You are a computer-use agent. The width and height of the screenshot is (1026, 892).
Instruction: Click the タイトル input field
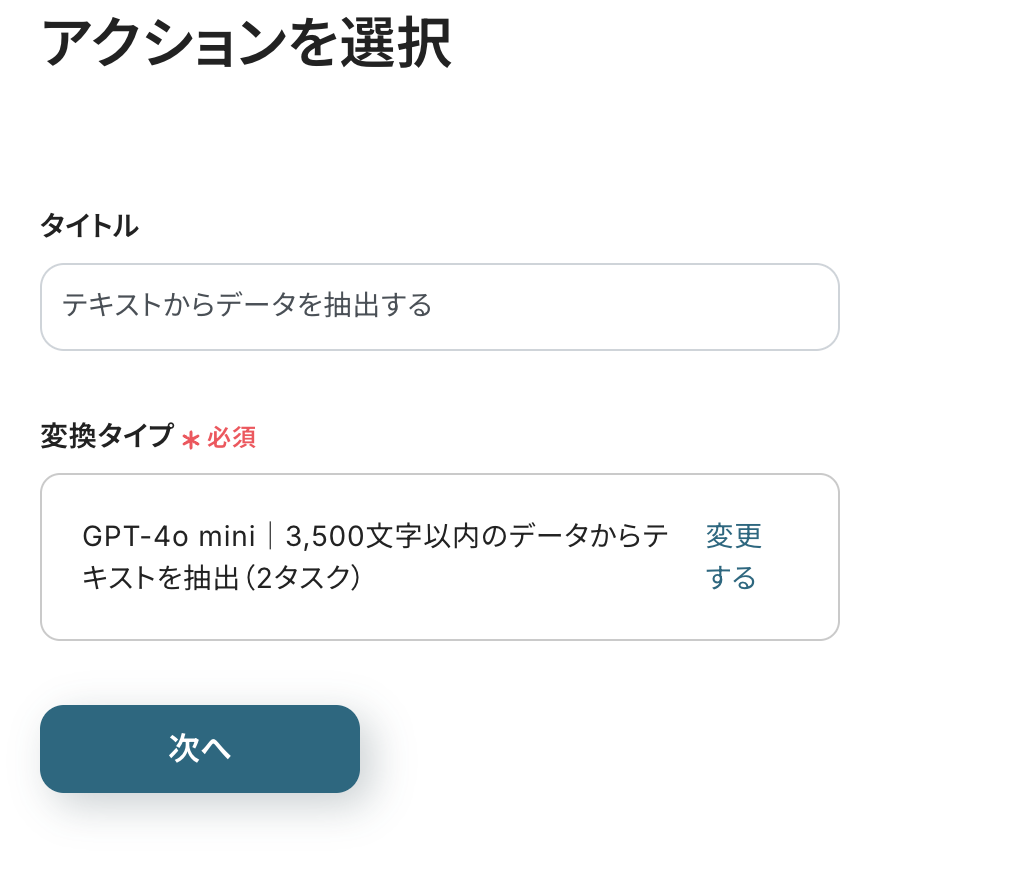point(439,307)
